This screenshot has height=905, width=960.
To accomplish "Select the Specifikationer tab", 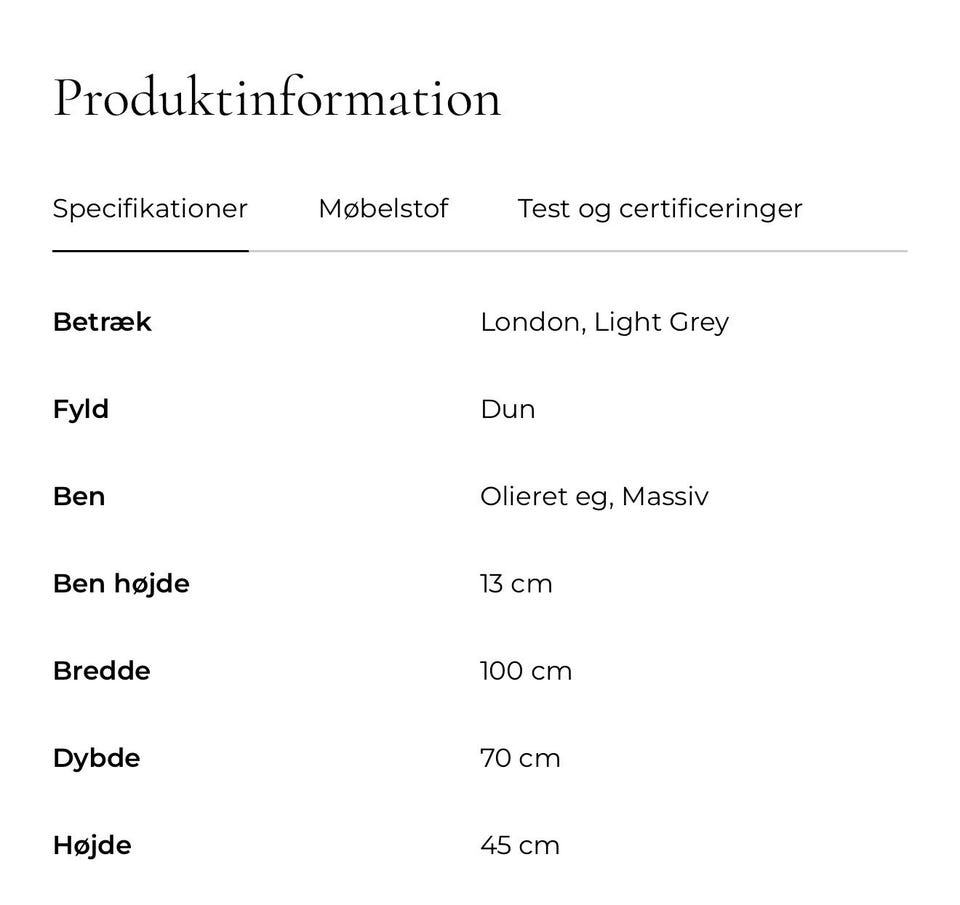I will click(150, 209).
